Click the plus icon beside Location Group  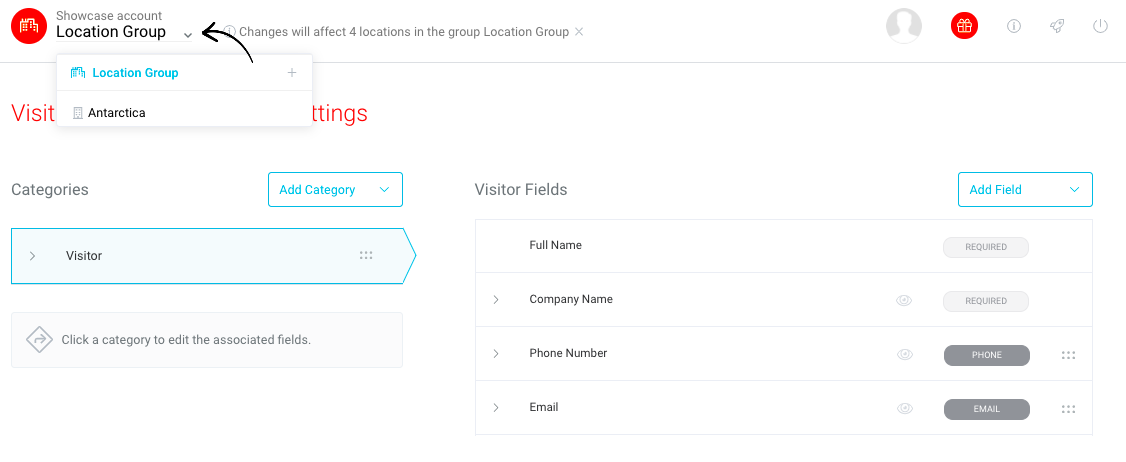pyautogui.click(x=292, y=73)
